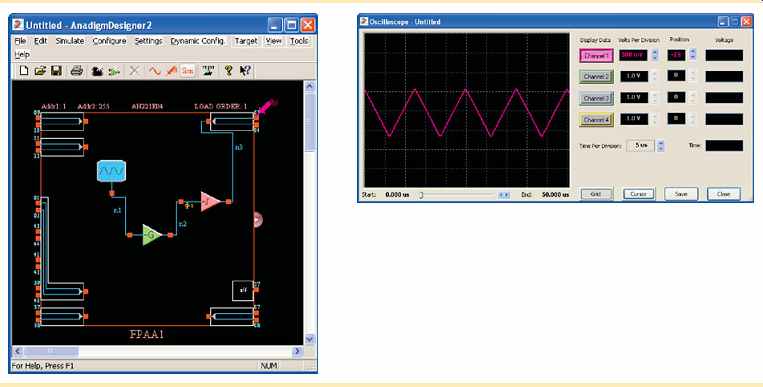Open a design with the folder icon

40,71
